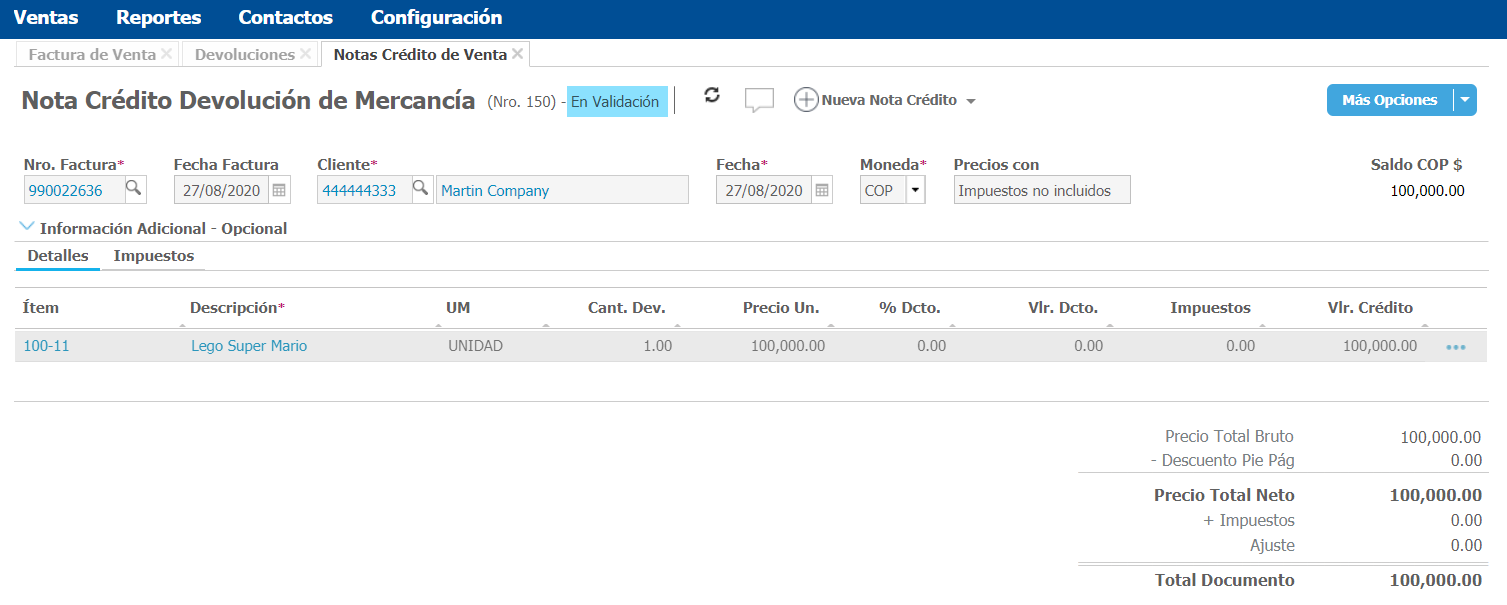1507x605 pixels.
Task: Open the Reportes menu
Action: pos(158,18)
